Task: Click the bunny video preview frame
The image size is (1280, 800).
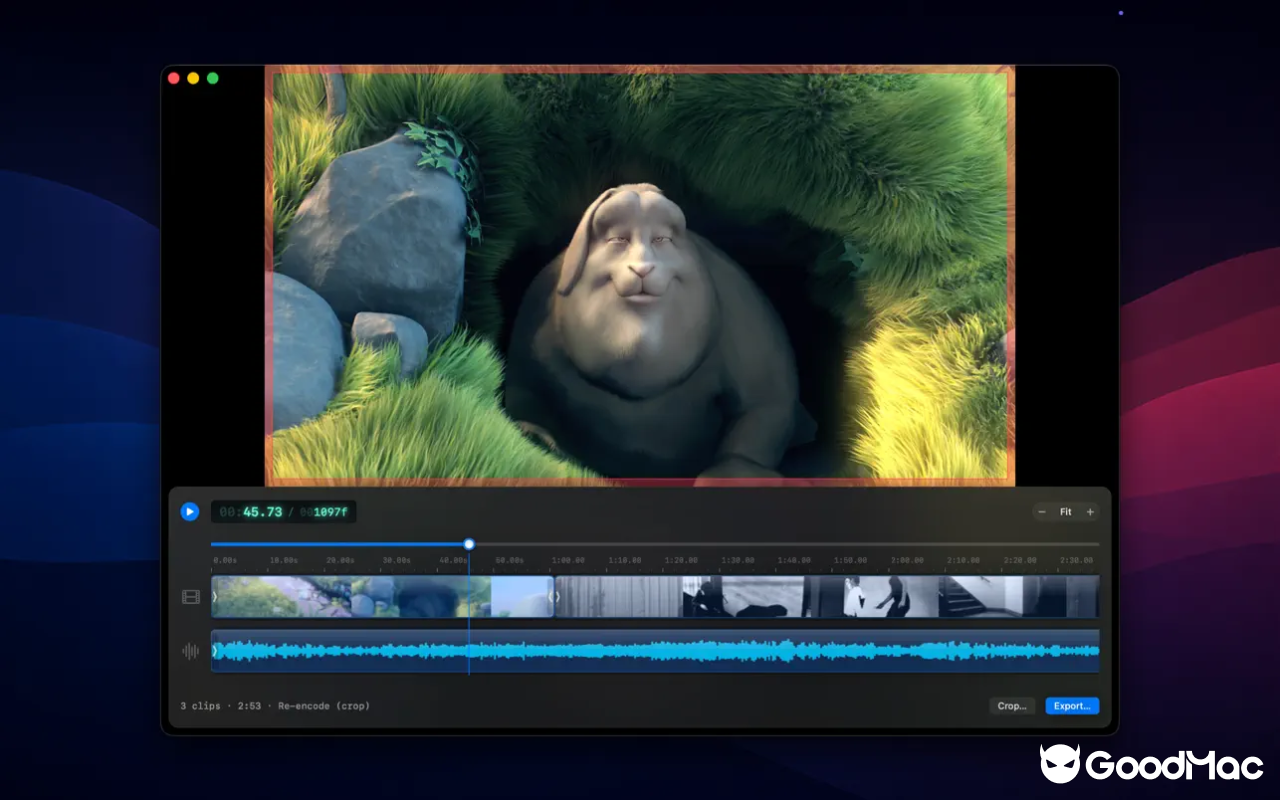Action: 640,276
